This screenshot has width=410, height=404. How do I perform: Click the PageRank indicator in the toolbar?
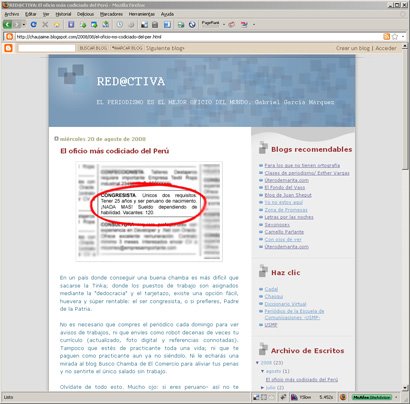coord(211,24)
